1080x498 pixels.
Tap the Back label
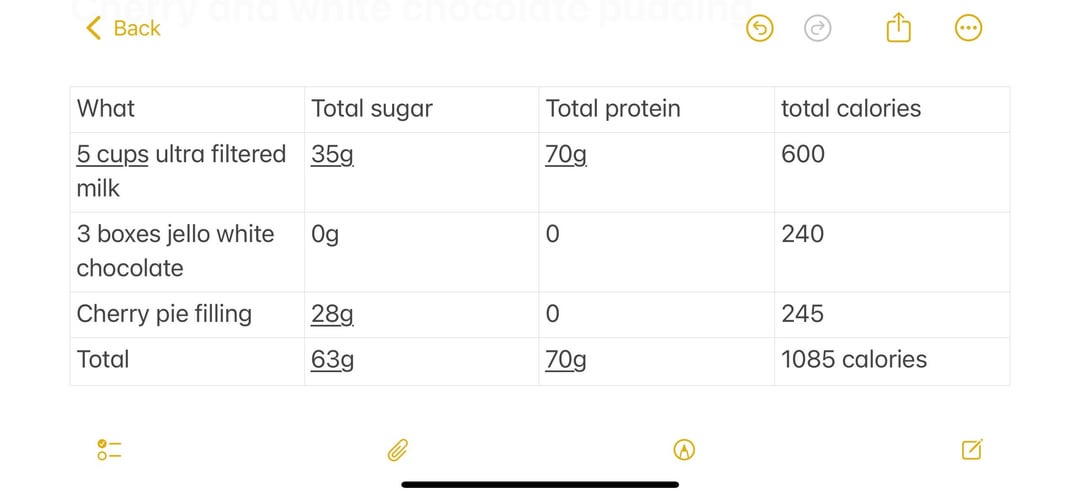[137, 28]
